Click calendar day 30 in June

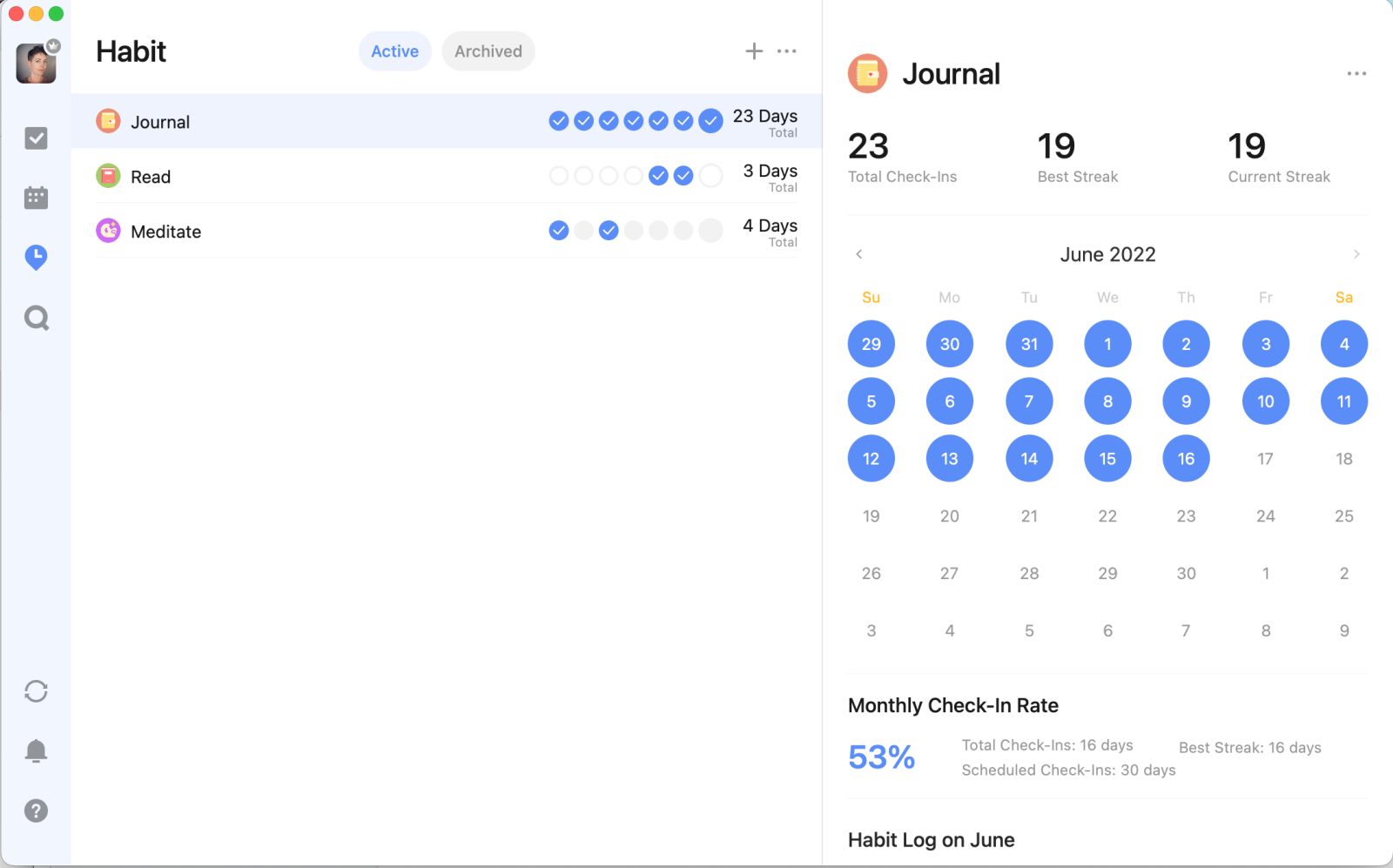click(1186, 574)
